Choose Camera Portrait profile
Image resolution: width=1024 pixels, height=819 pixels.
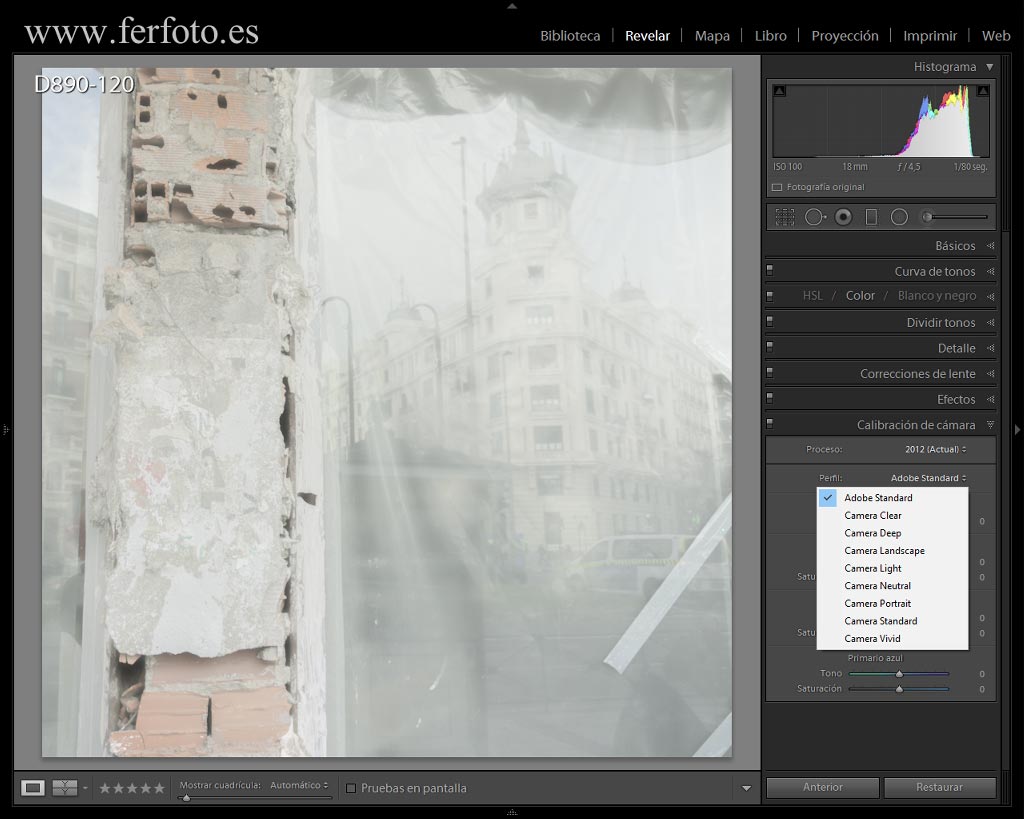pos(892,603)
